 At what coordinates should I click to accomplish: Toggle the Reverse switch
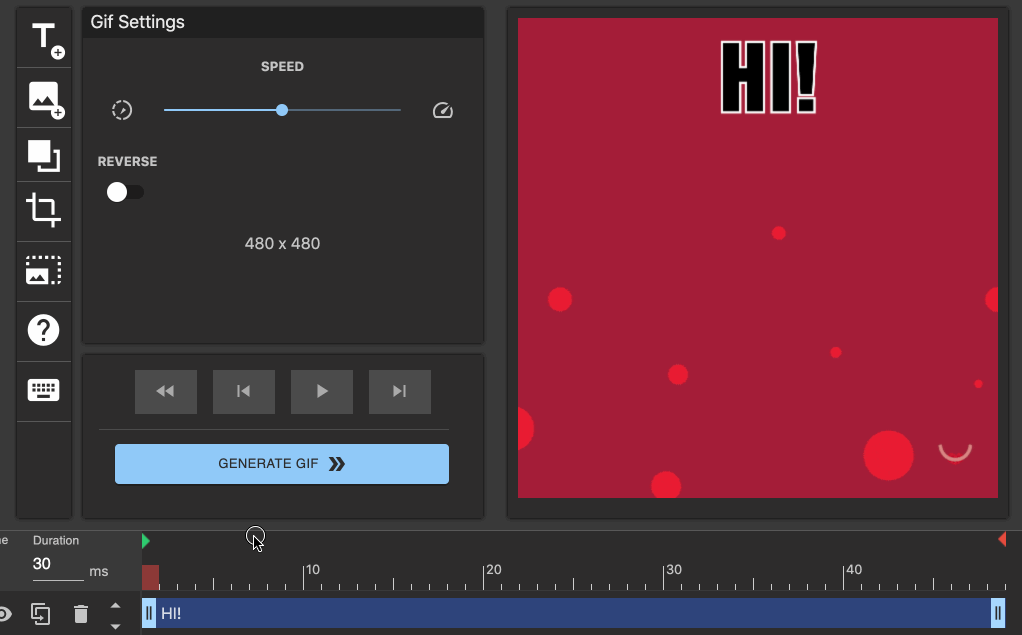125,191
